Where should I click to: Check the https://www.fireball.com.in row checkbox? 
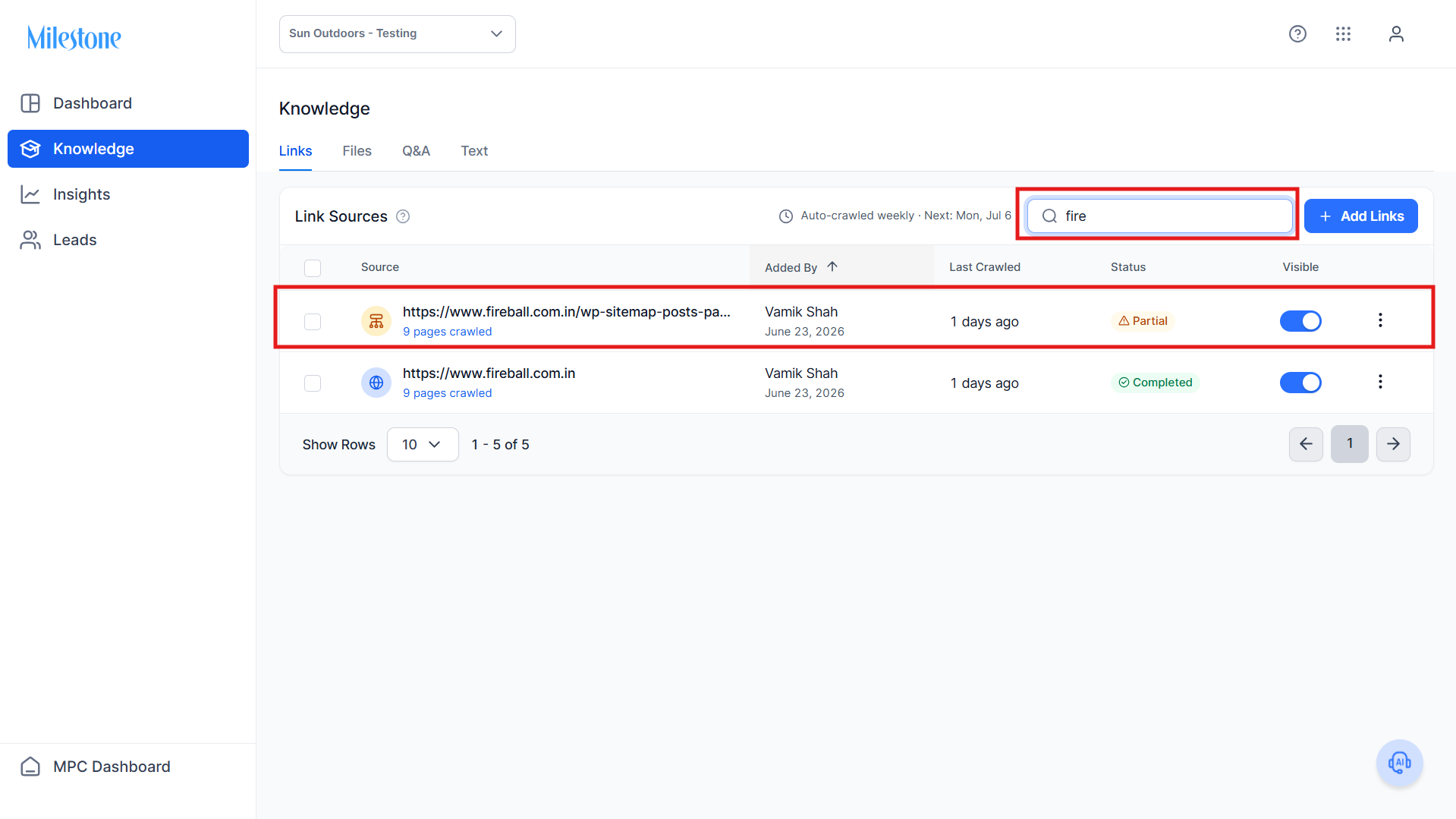[x=313, y=383]
